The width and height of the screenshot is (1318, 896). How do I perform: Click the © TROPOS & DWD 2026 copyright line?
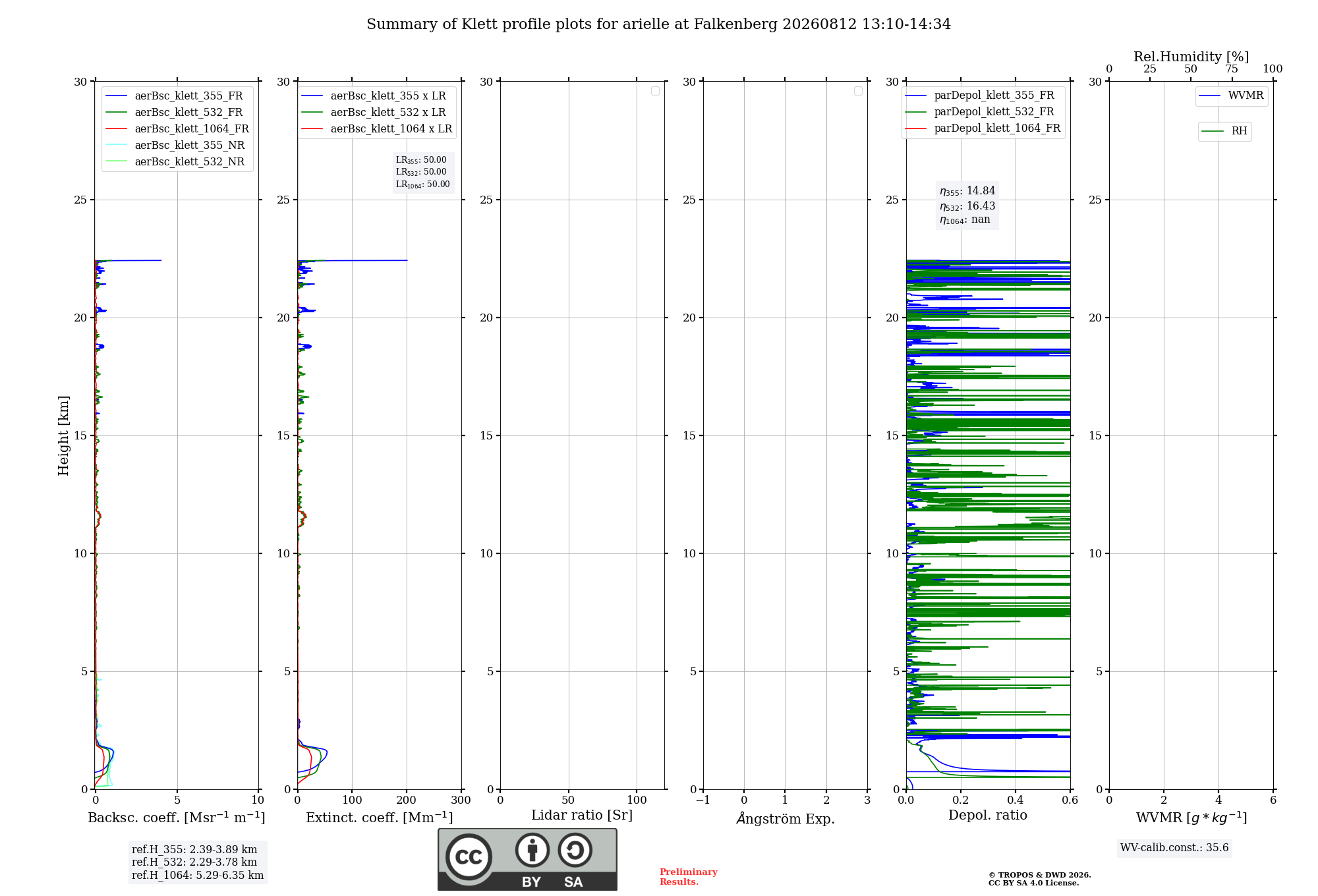tap(1040, 876)
